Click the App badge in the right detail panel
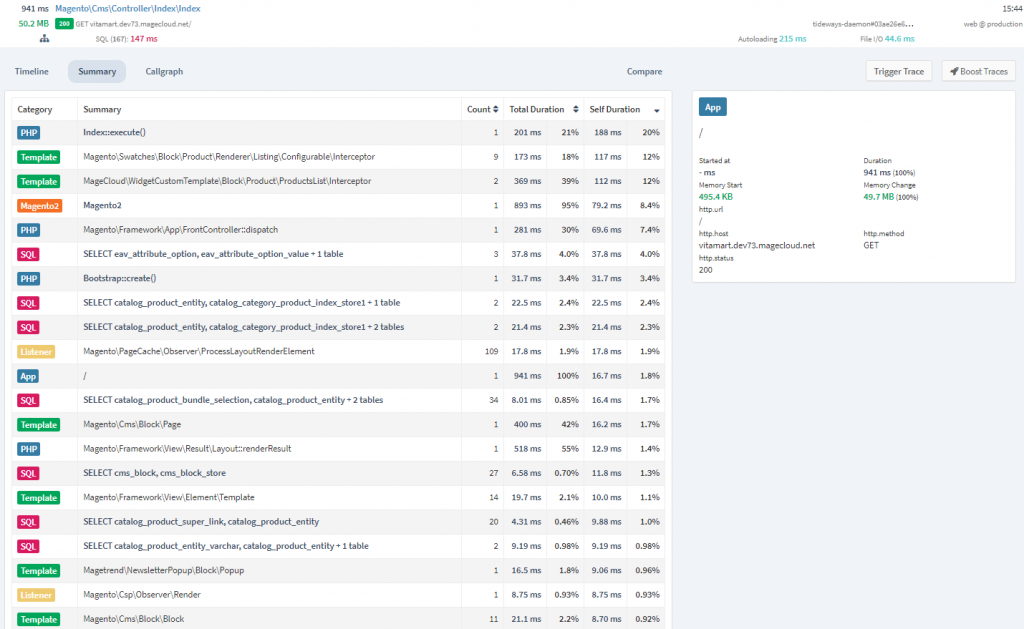The height and width of the screenshot is (629, 1024). [711, 106]
